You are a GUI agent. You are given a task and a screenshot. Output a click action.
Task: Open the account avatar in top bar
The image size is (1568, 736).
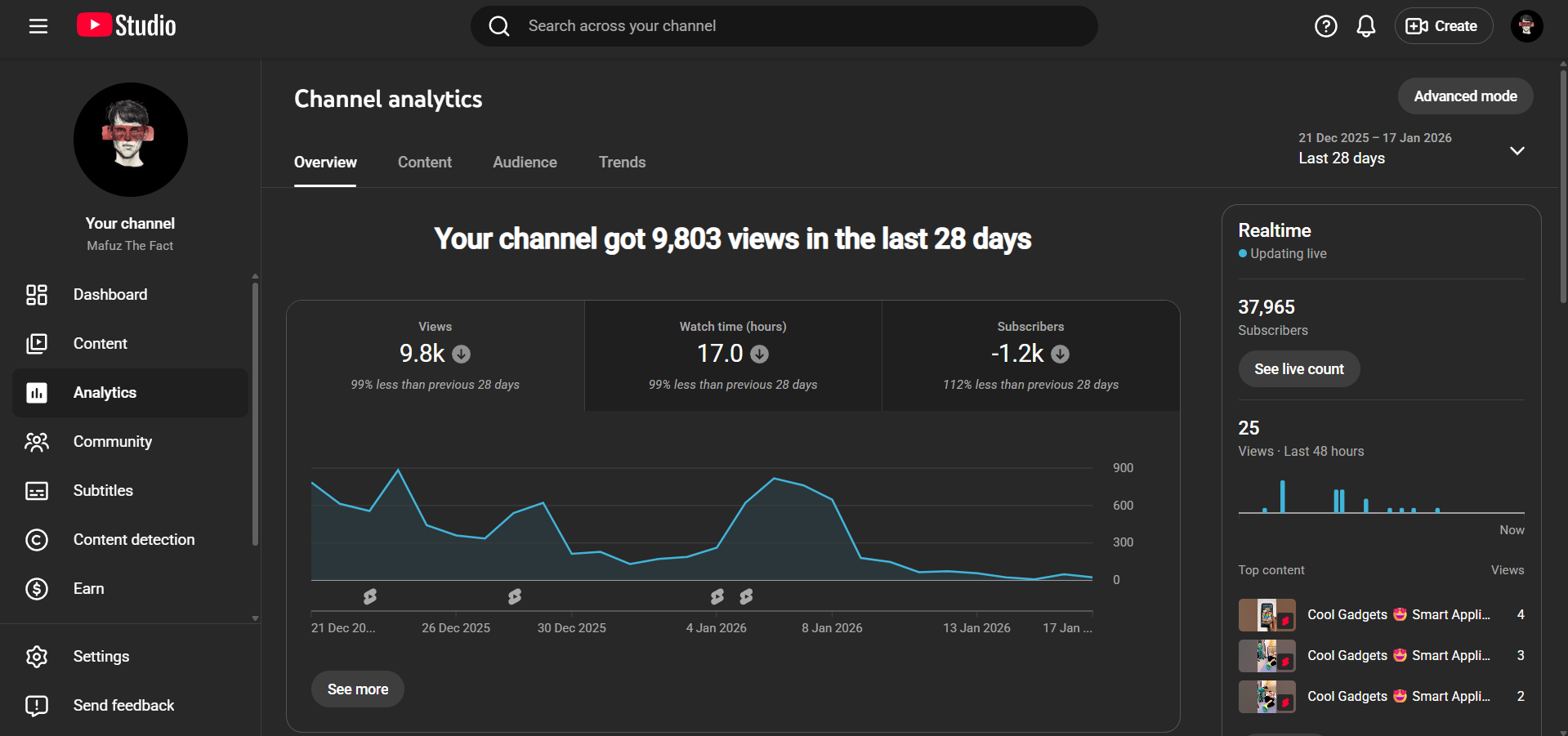coord(1526,26)
